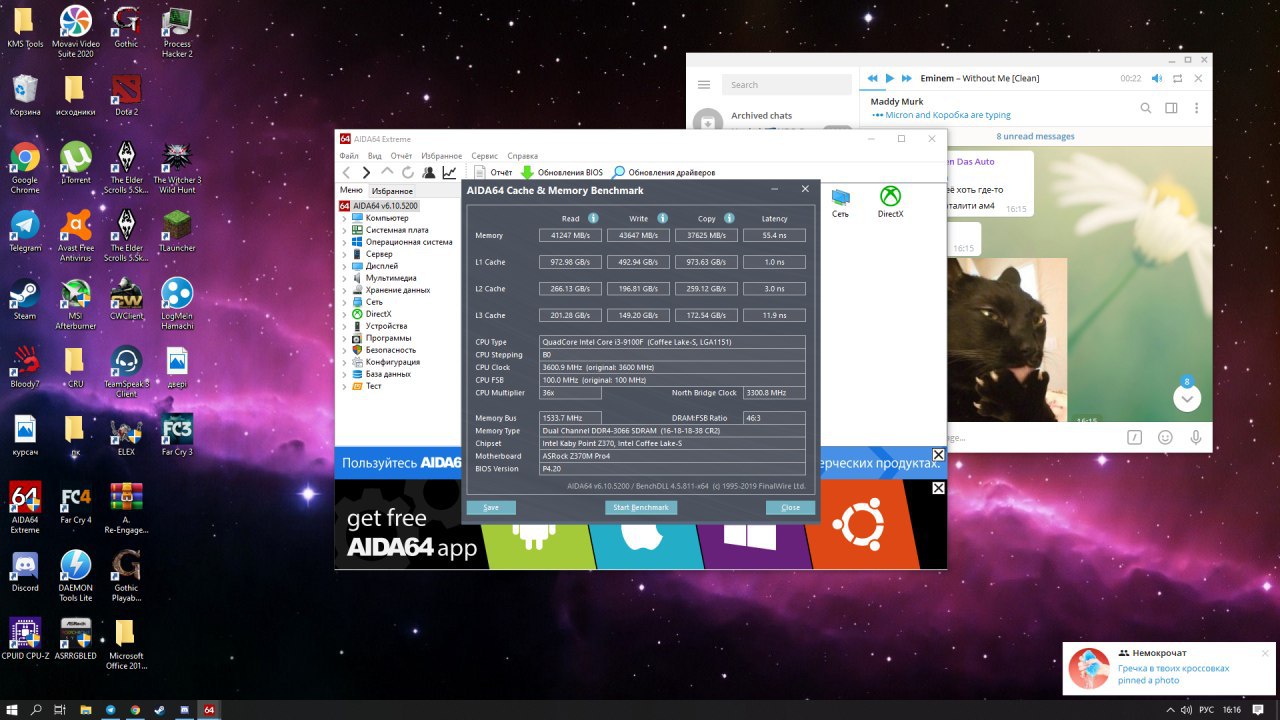Viewport: 1280px width, 720px height.
Task: Search in Maddy Murk chat
Action: coord(1146,108)
